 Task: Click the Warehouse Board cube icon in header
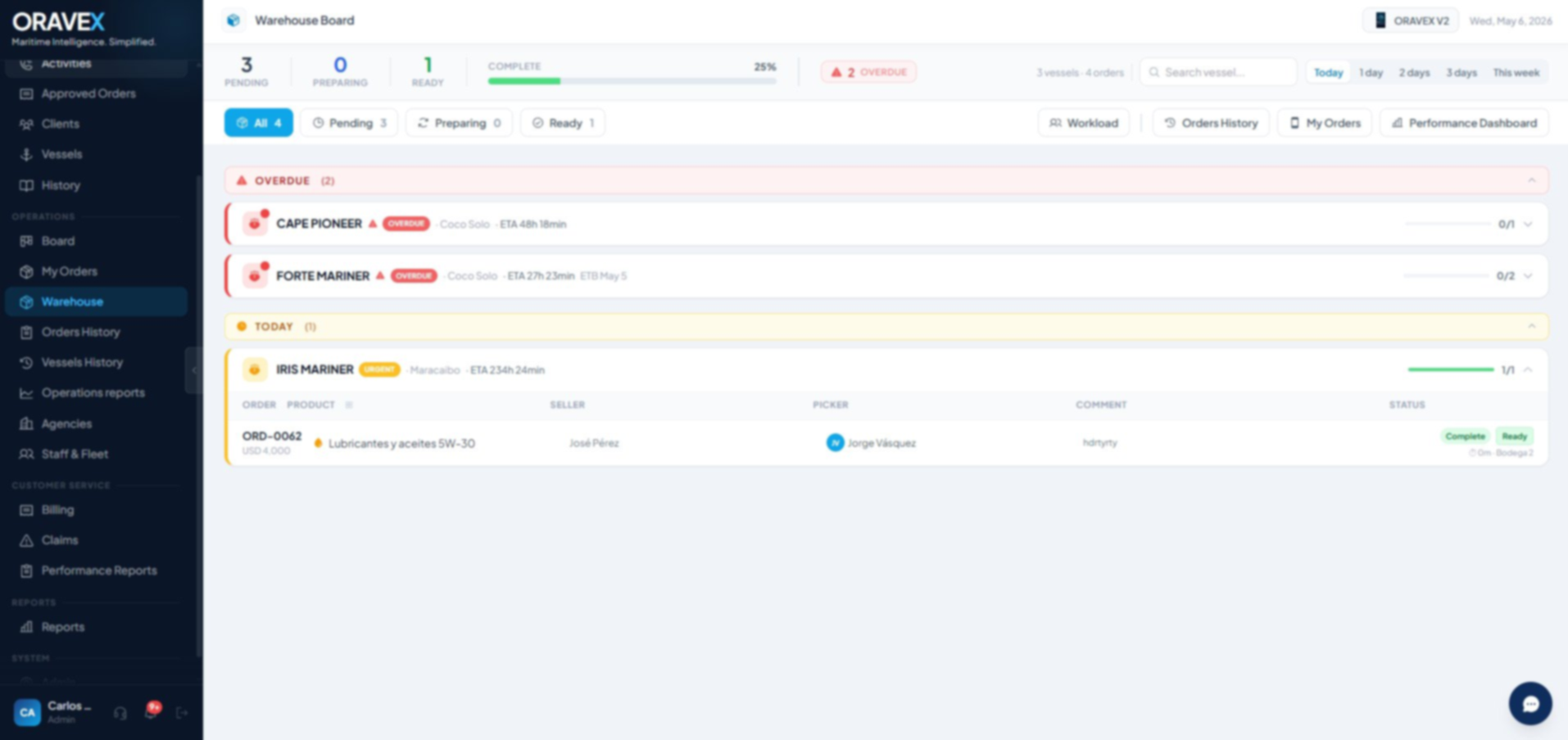click(x=233, y=20)
